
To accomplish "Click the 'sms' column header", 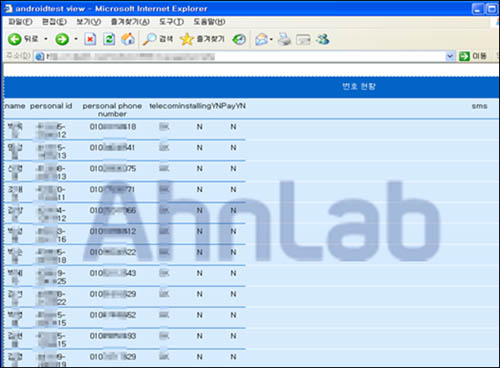I will point(479,106).
